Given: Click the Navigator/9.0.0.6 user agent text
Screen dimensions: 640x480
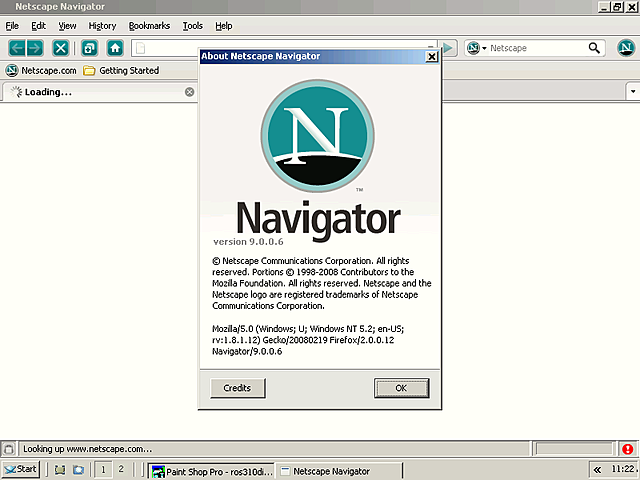Looking at the screenshot, I should (247, 351).
